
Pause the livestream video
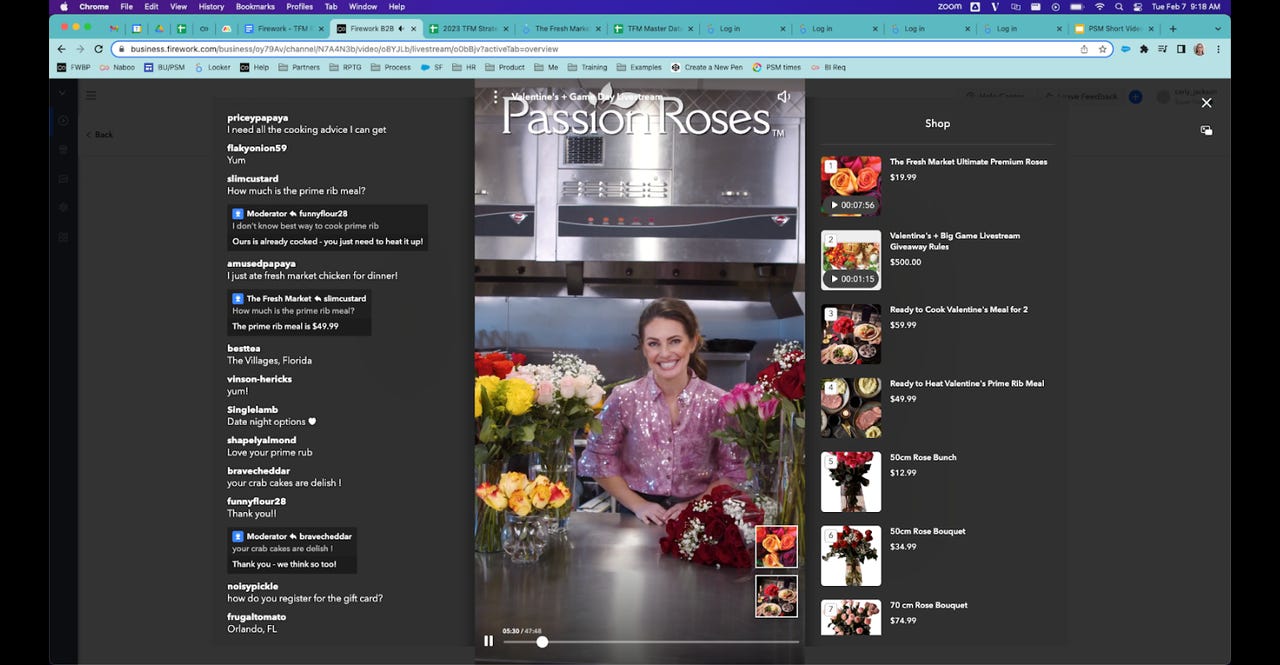pos(488,641)
